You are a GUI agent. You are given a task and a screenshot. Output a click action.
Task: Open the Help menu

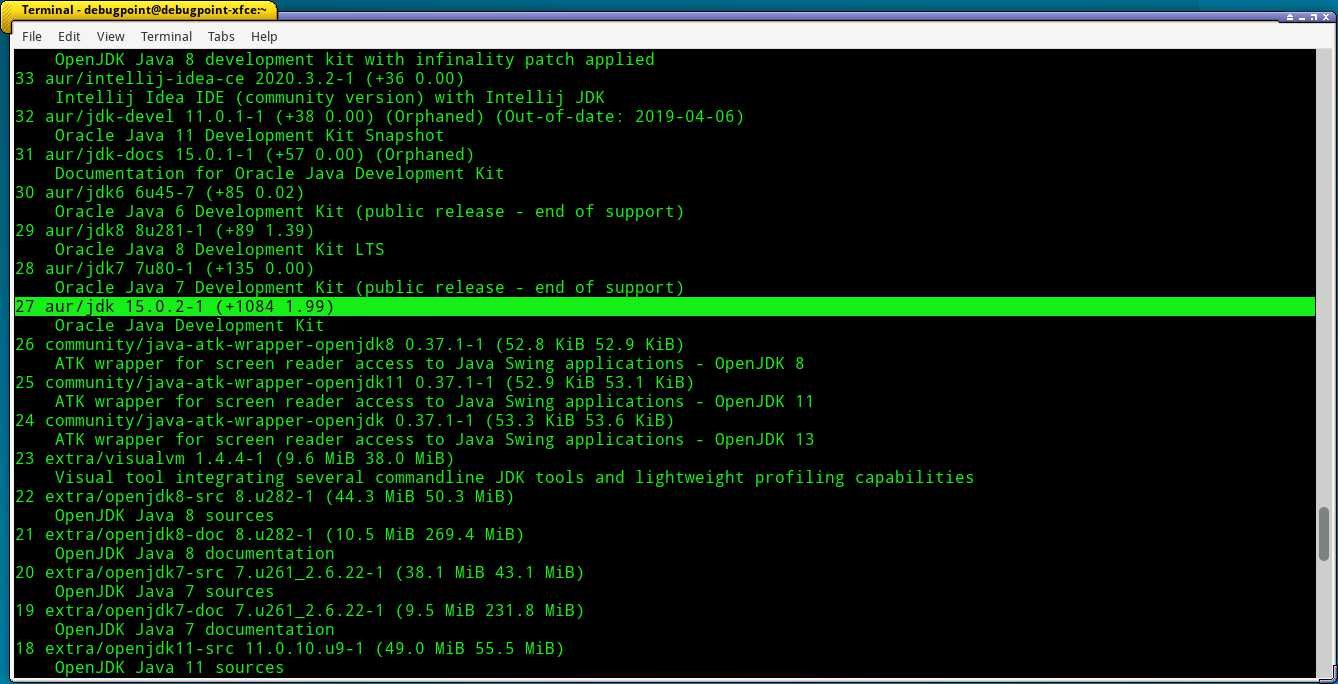[x=264, y=36]
